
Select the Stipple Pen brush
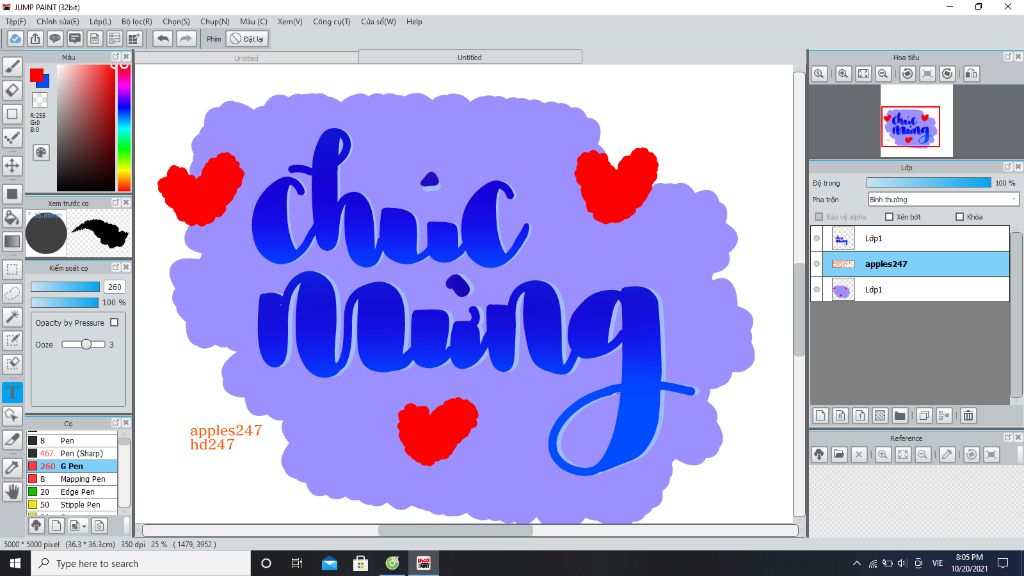(x=72, y=505)
